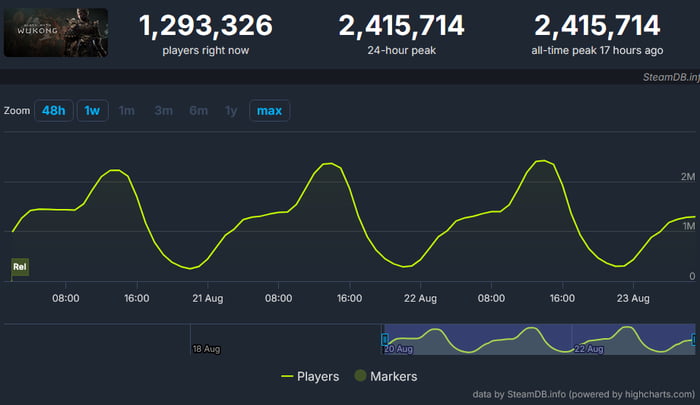Click the Rel release marker flag
This screenshot has width=700, height=405.
(x=20, y=267)
